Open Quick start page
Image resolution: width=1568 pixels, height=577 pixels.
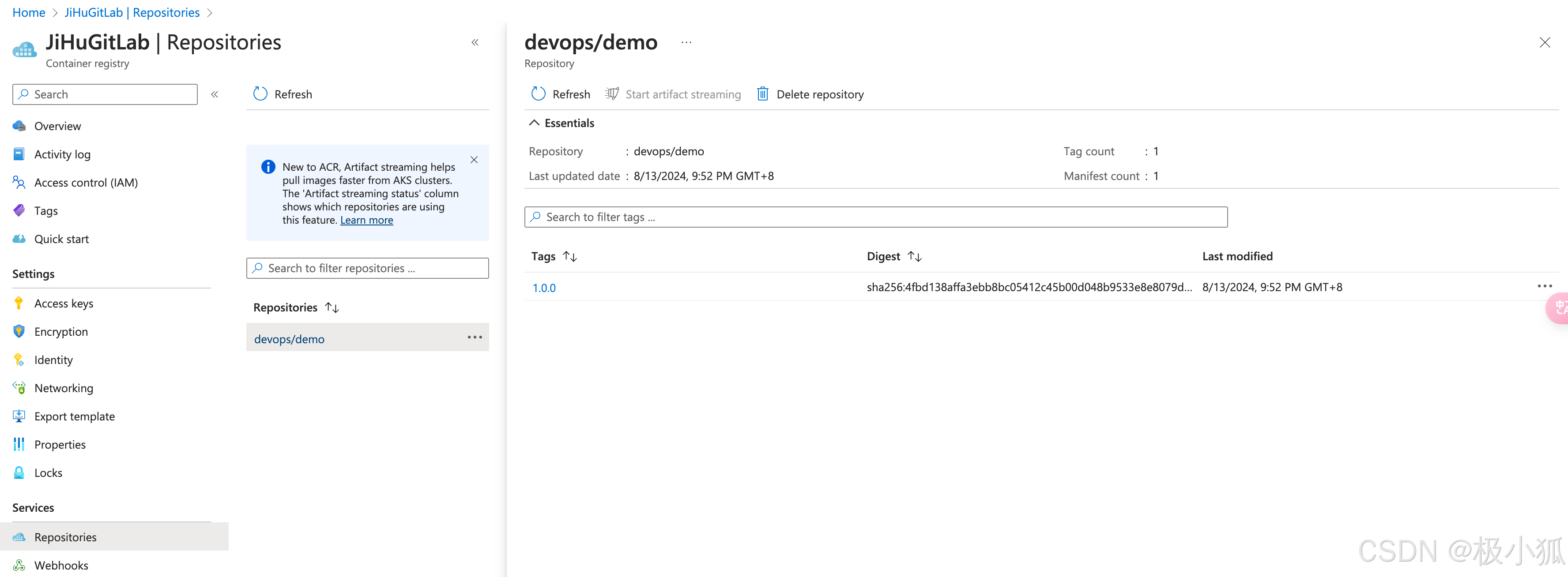point(61,239)
